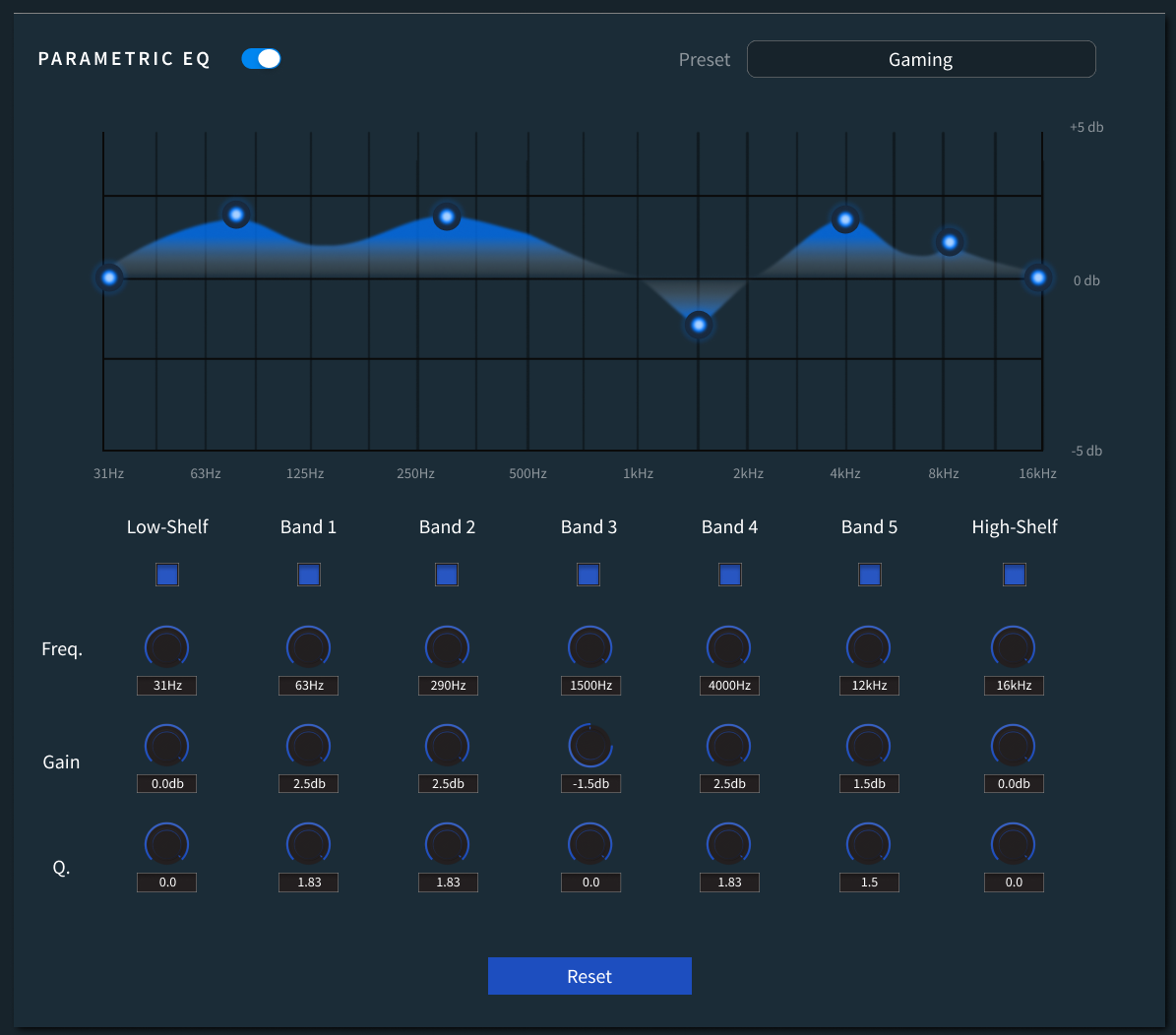Viewport: 1176px width, 1035px height.
Task: Toggle the Parametric EQ switch off
Action: coord(261,59)
